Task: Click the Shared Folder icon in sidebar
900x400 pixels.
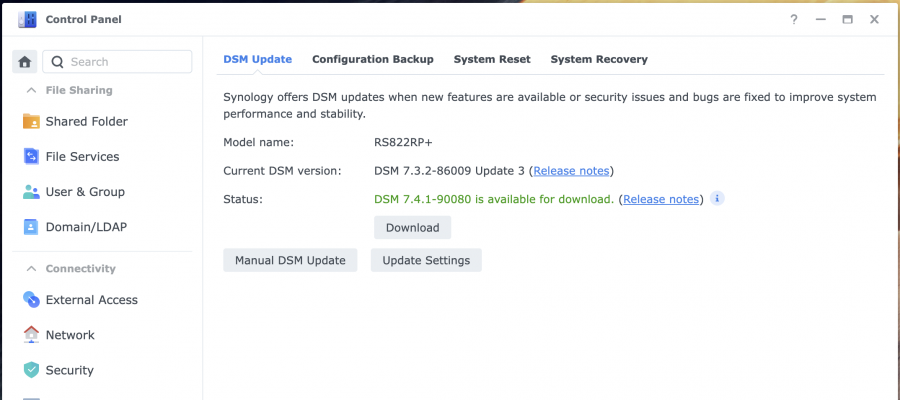Action: pos(31,122)
